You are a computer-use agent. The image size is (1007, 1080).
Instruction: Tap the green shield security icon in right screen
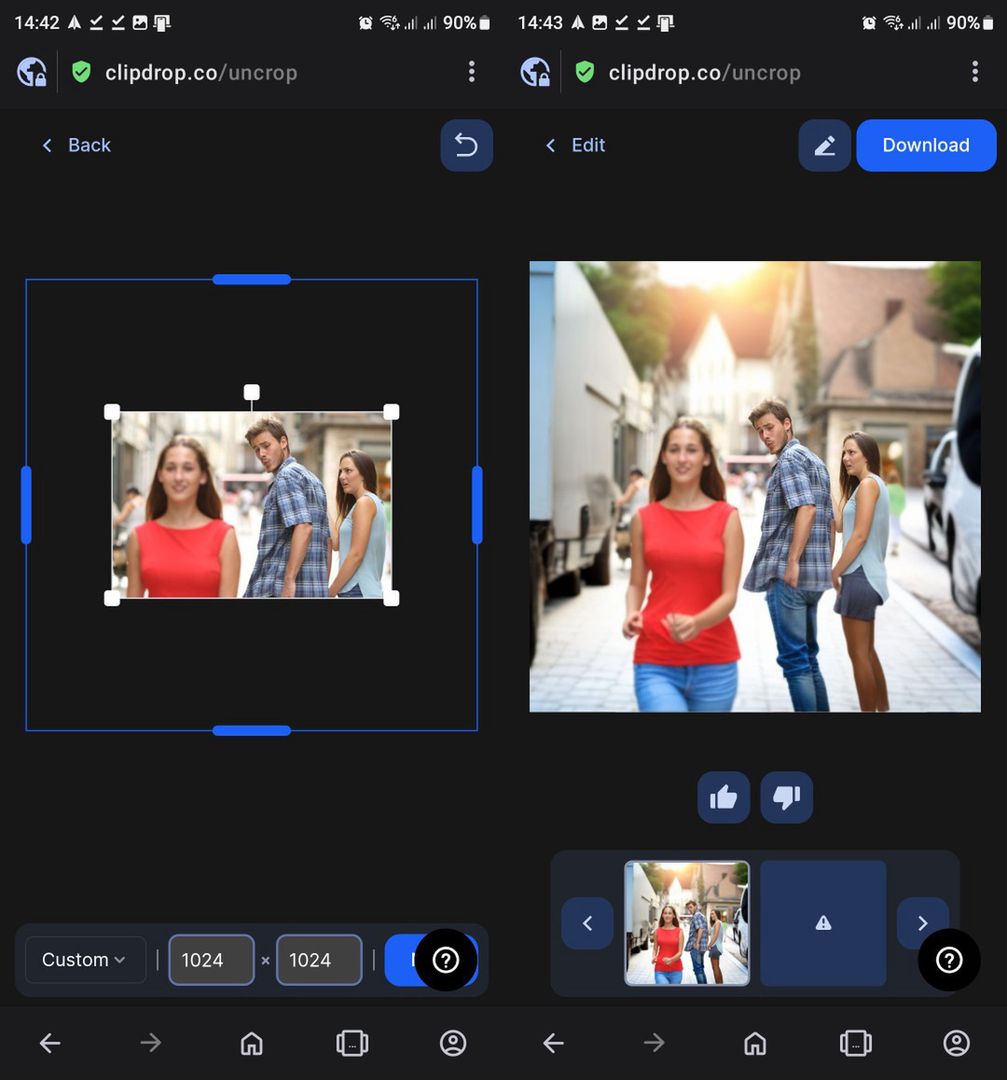click(585, 72)
